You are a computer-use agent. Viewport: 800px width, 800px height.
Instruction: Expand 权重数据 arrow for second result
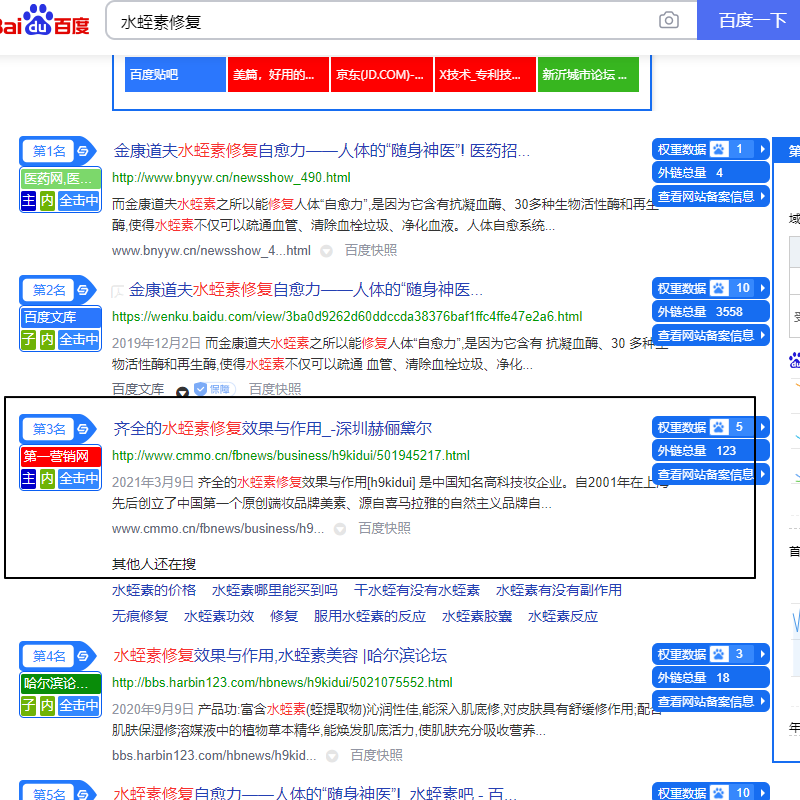763,288
